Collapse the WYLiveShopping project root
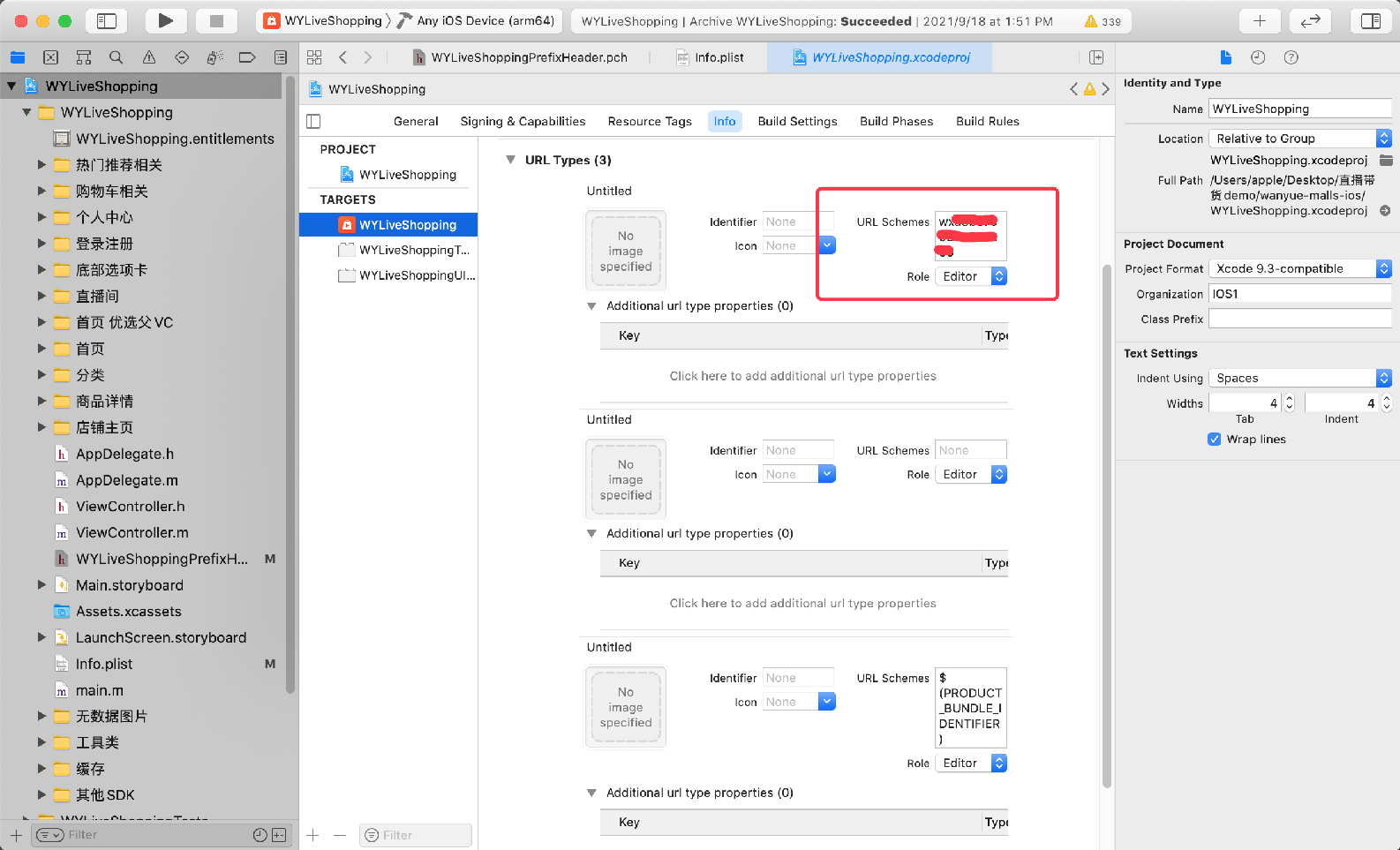 coord(11,86)
